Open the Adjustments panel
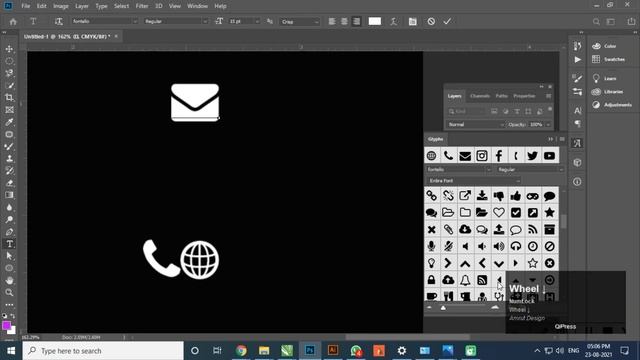 tap(612, 105)
